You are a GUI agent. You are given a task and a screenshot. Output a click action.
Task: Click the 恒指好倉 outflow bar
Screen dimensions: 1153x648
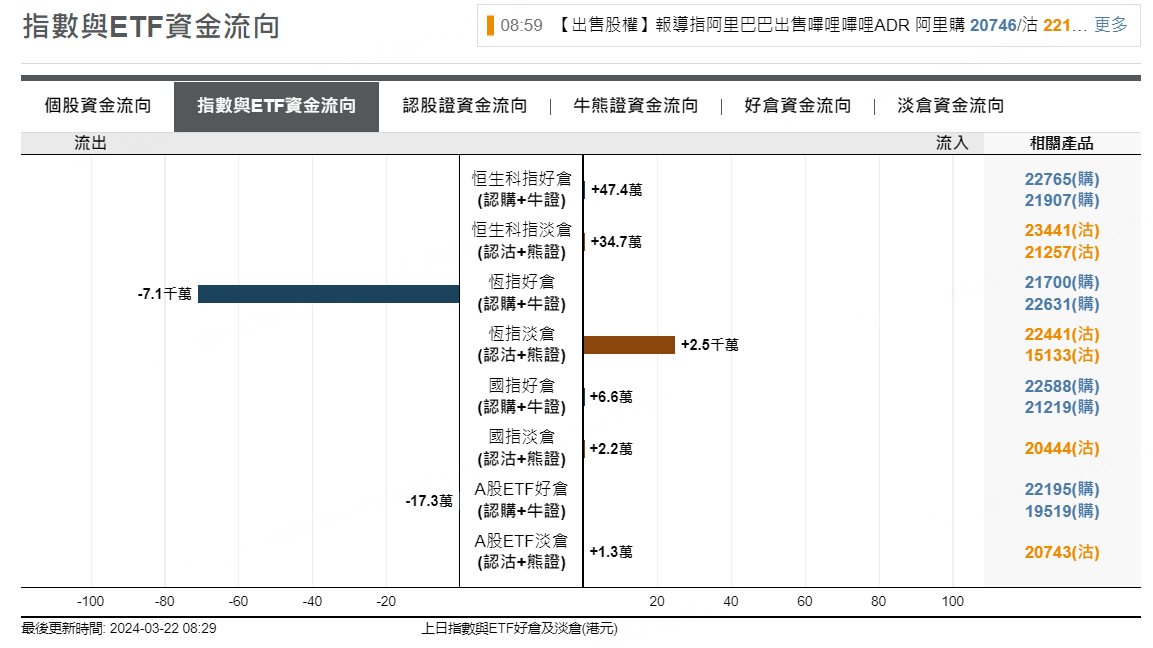pos(329,294)
